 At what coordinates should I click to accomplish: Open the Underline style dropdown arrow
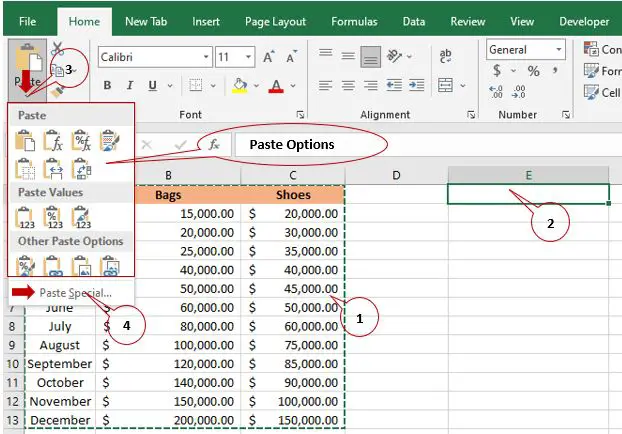pos(170,86)
